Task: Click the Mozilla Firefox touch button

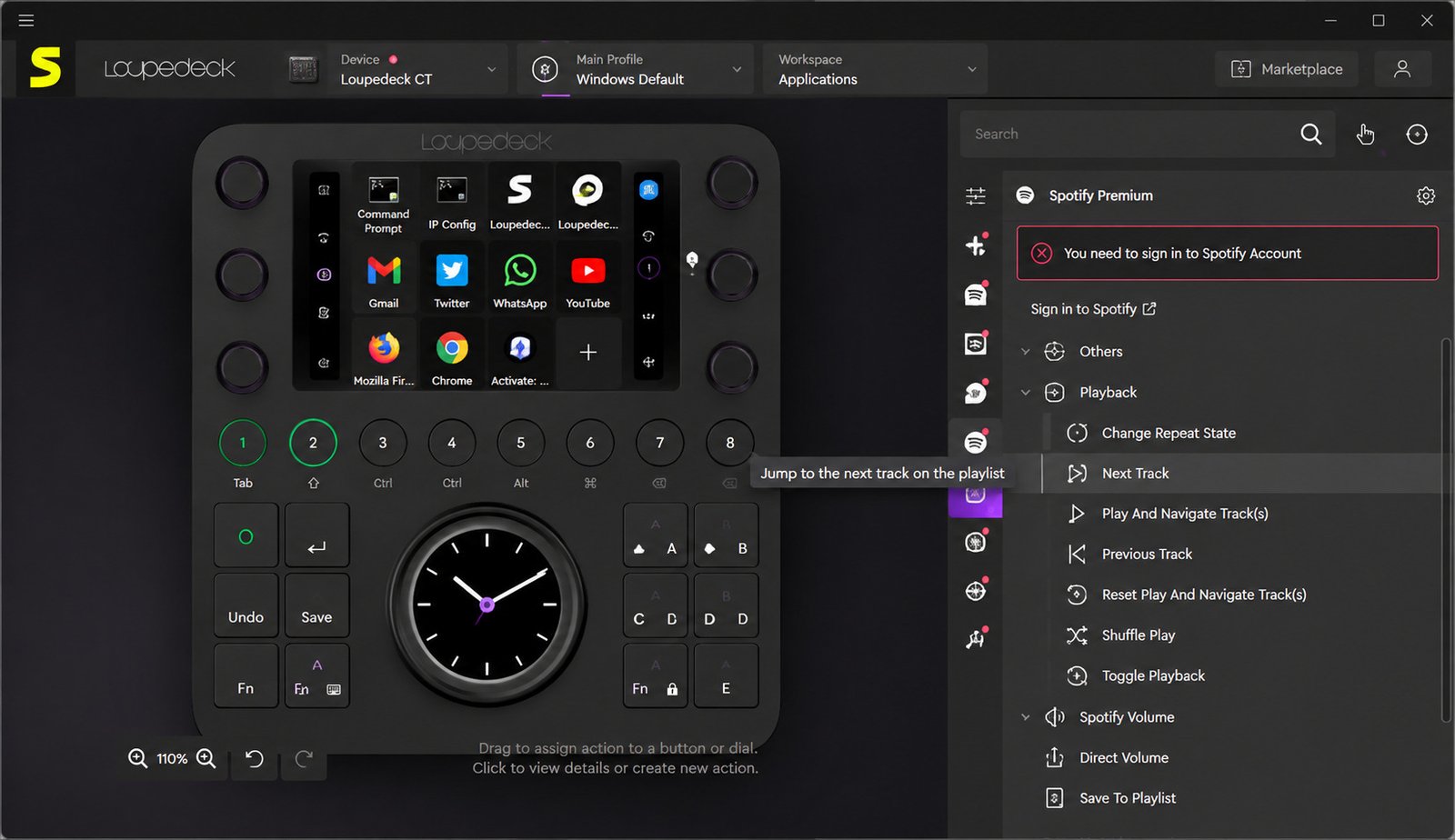Action: [384, 357]
